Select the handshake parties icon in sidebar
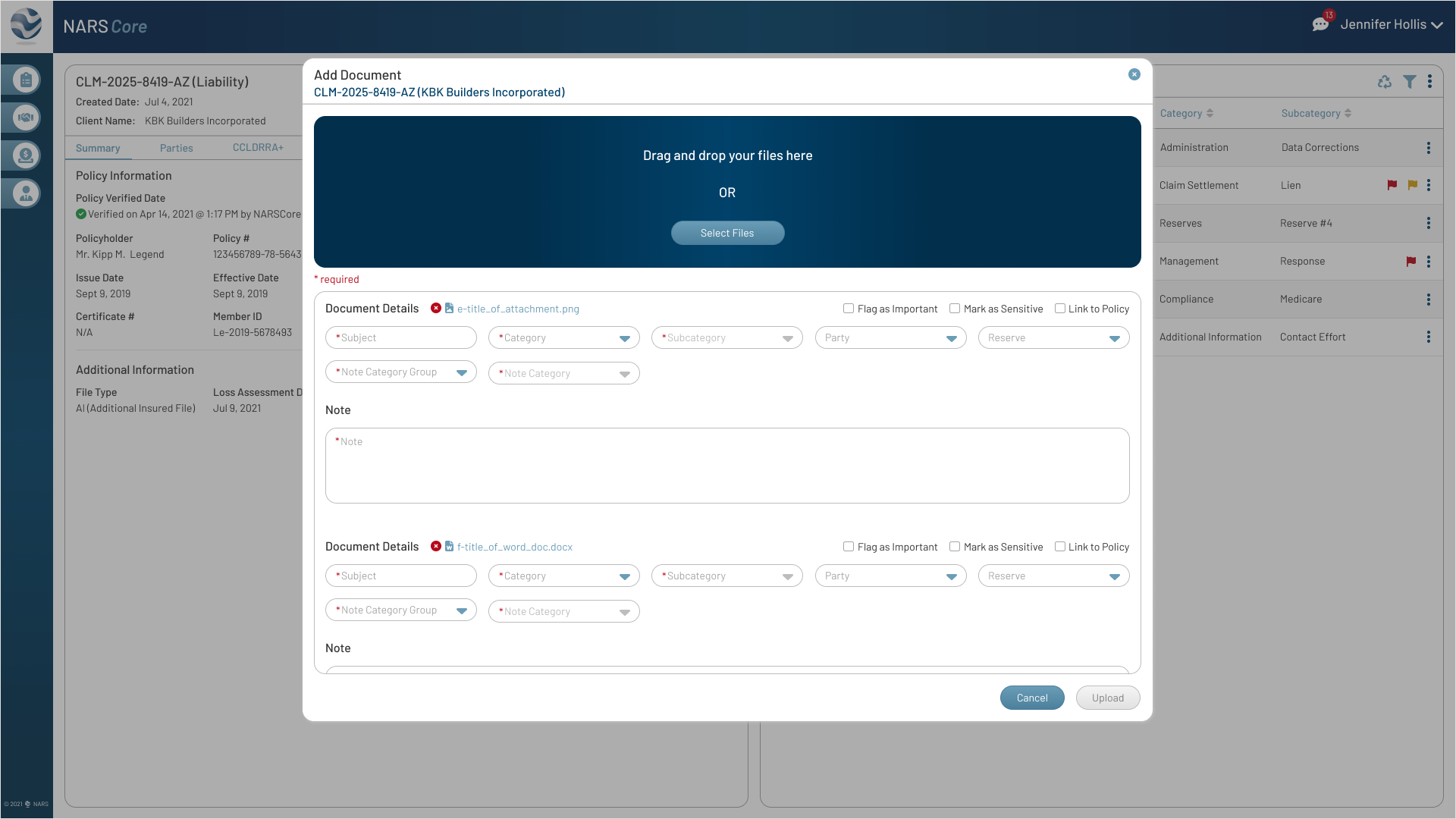The width and height of the screenshot is (1456, 819). (x=25, y=118)
